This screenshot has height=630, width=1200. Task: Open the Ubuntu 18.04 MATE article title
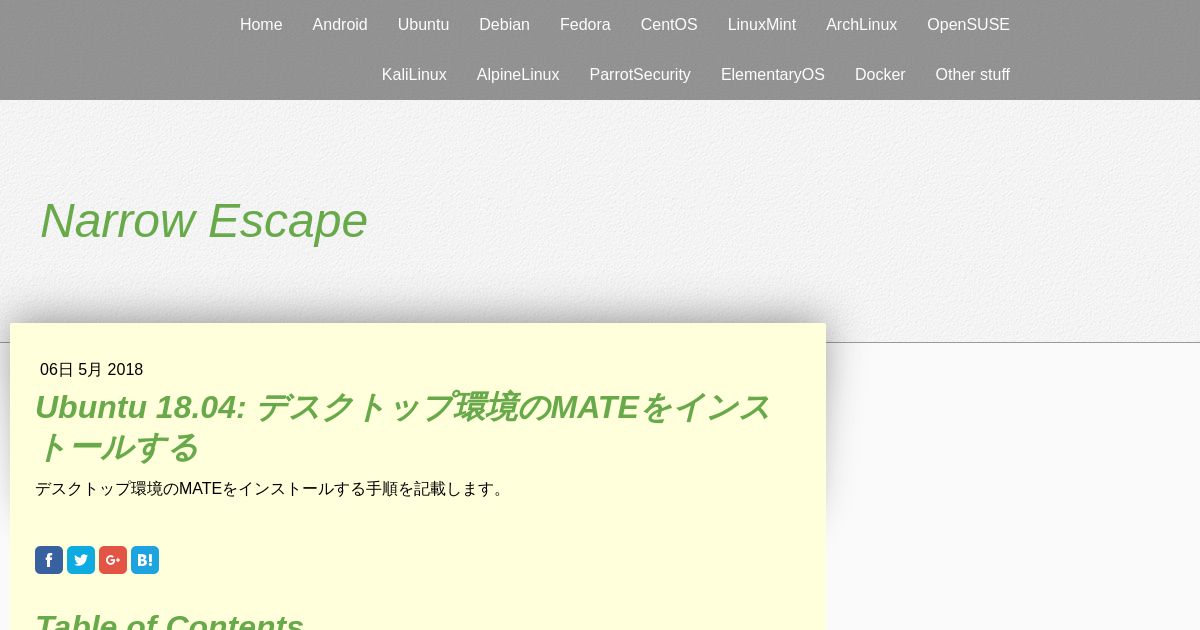402,427
